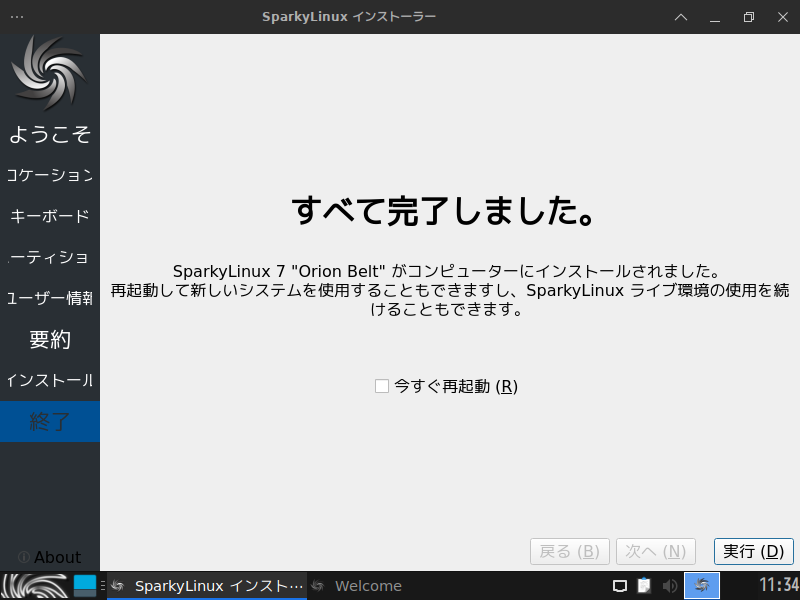
Task: Click the すべて完了しました。 heading
Action: pyautogui.click(x=442, y=210)
